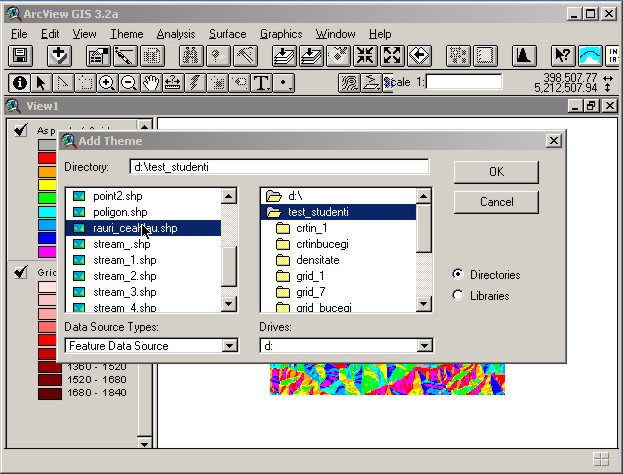Screen dimensions: 623x474
Task: Select stream_1.shp in the file list
Action: pyautogui.click(x=143, y=260)
